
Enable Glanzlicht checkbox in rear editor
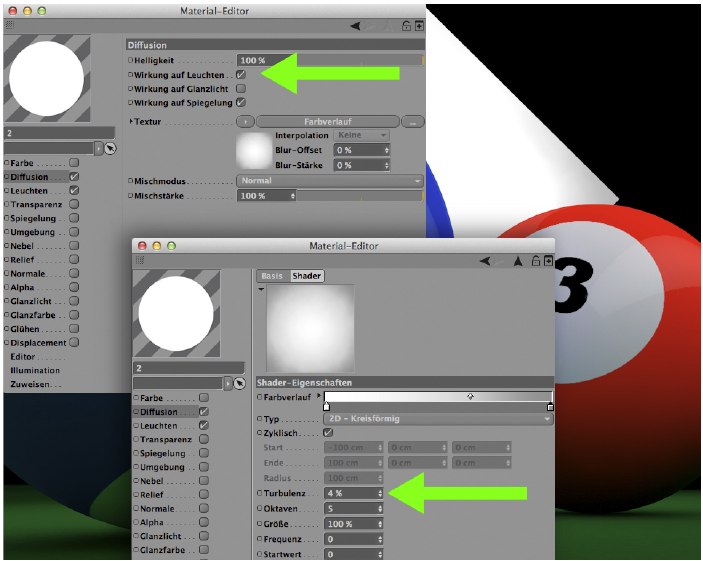(x=74, y=301)
